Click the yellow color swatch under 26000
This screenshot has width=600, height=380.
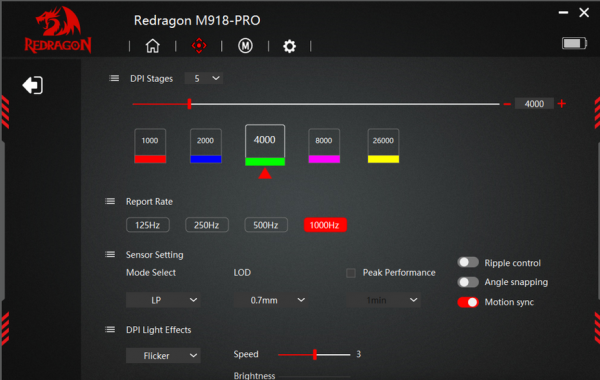[x=383, y=159]
